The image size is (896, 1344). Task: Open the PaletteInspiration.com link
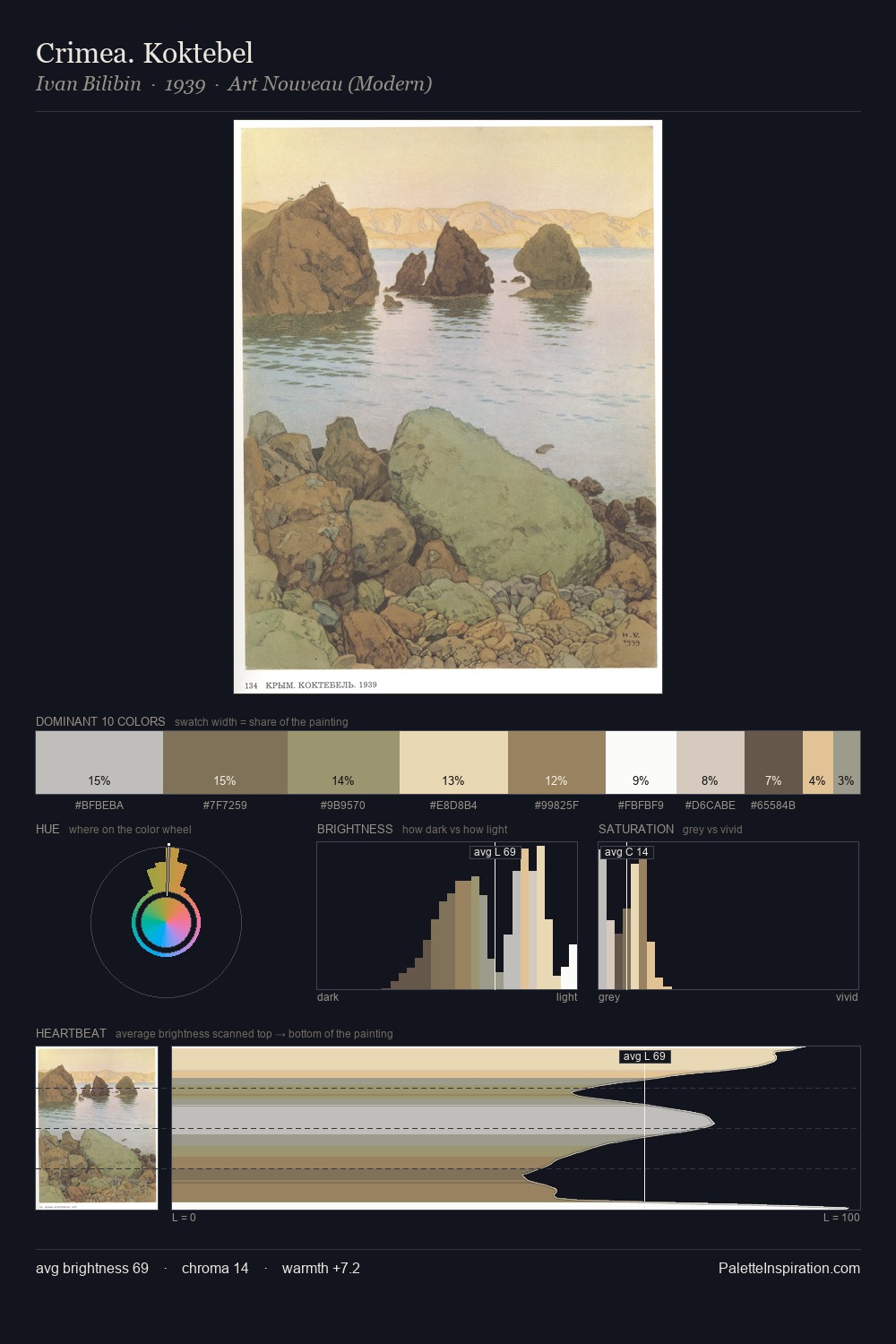click(789, 1268)
